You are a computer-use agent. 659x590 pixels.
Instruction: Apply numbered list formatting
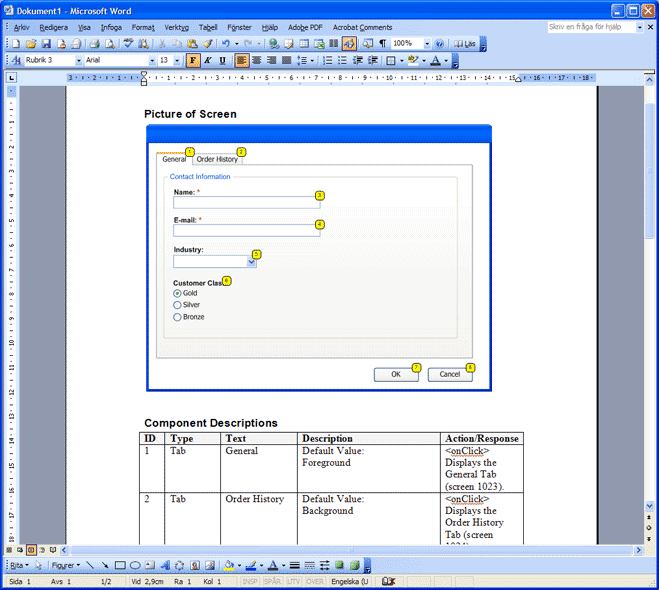point(327,61)
